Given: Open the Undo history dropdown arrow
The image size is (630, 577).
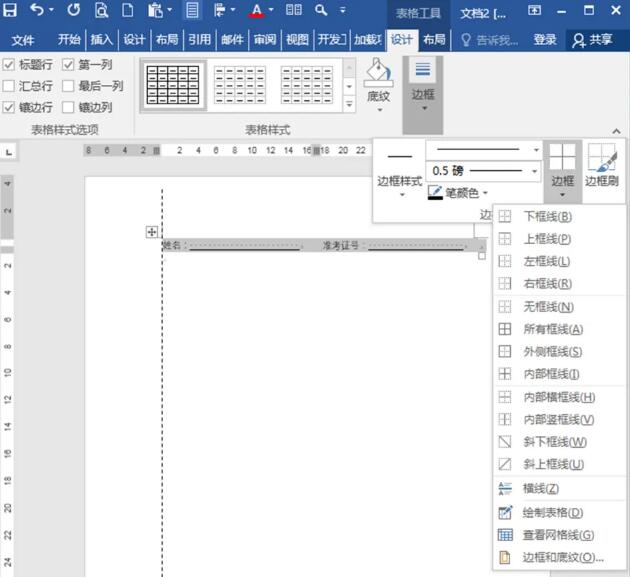Looking at the screenshot, I should [x=51, y=10].
